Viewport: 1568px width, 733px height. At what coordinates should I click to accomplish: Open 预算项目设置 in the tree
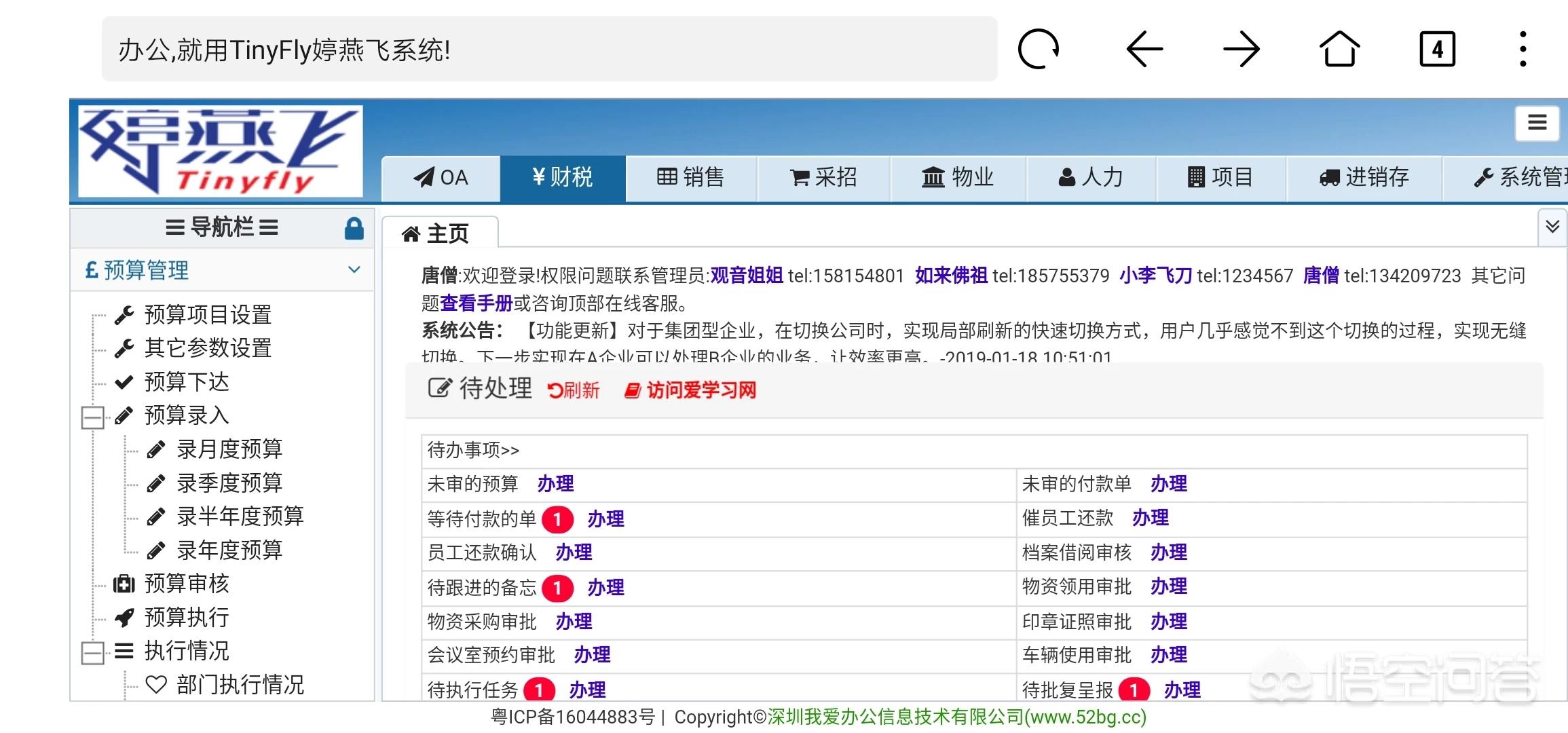click(208, 315)
